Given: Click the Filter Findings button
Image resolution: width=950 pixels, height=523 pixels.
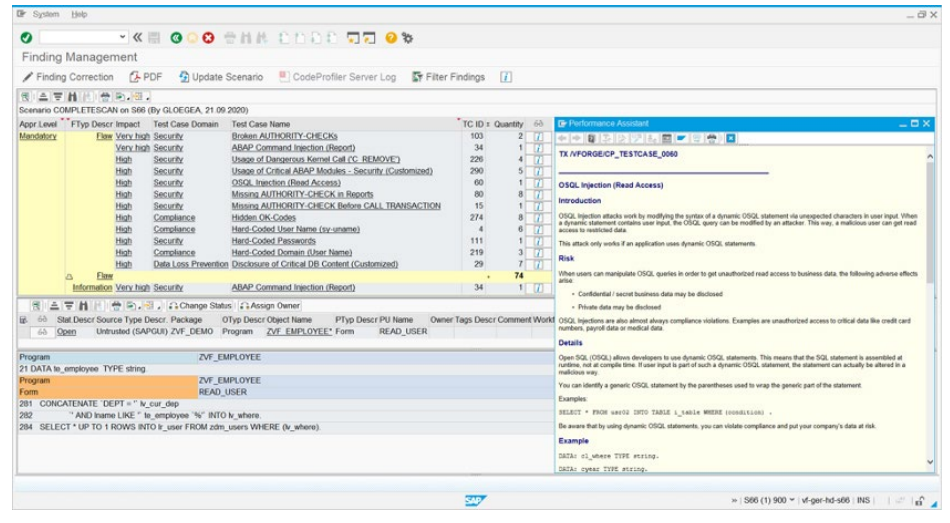Looking at the screenshot, I should pyautogui.click(x=448, y=77).
